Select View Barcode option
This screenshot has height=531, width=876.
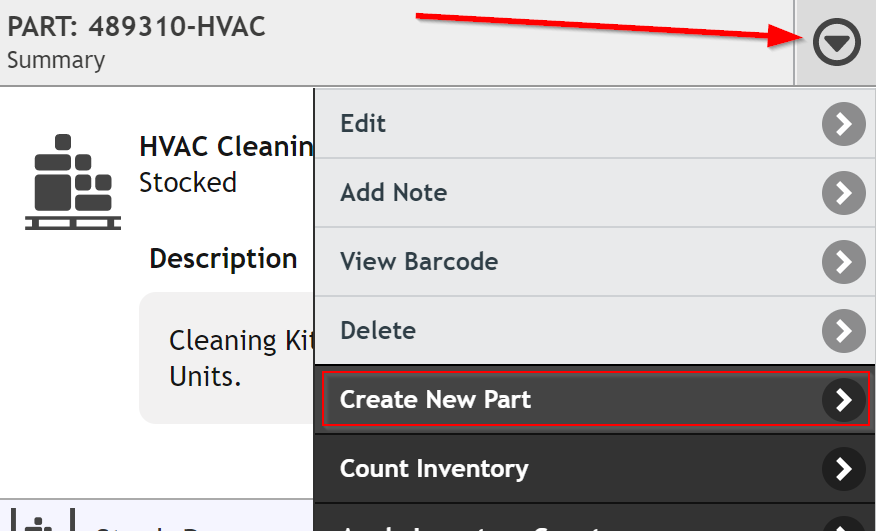click(x=595, y=262)
